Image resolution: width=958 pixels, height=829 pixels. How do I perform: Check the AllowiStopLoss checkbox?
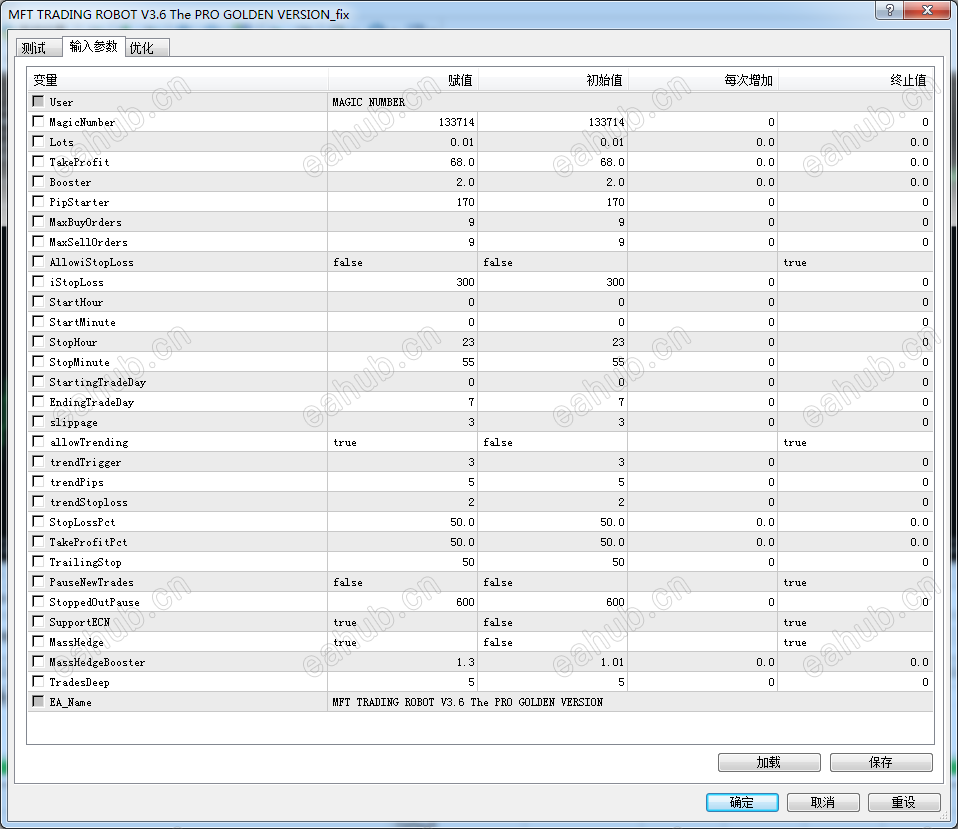[38, 261]
